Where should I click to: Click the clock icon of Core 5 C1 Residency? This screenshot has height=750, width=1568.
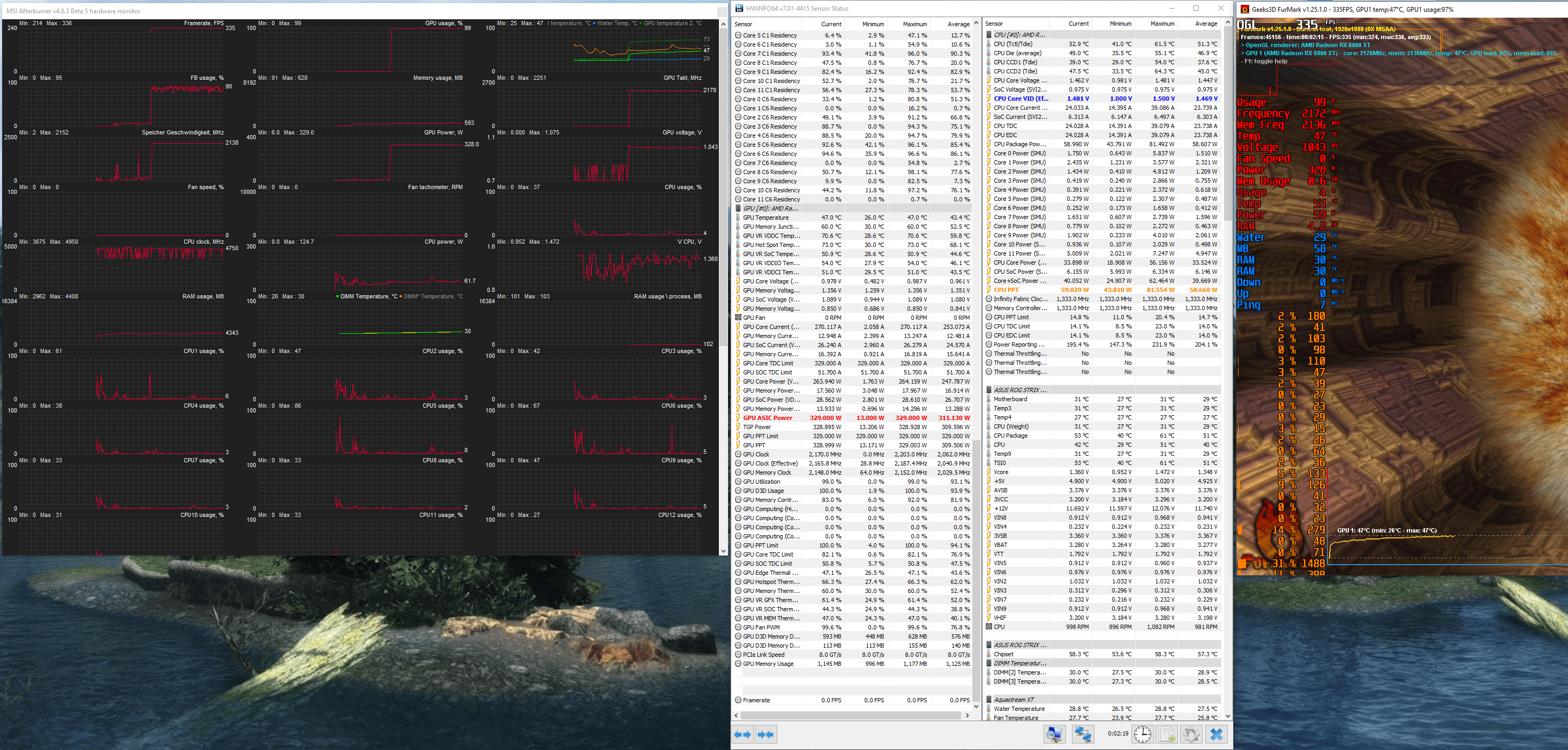click(x=738, y=35)
